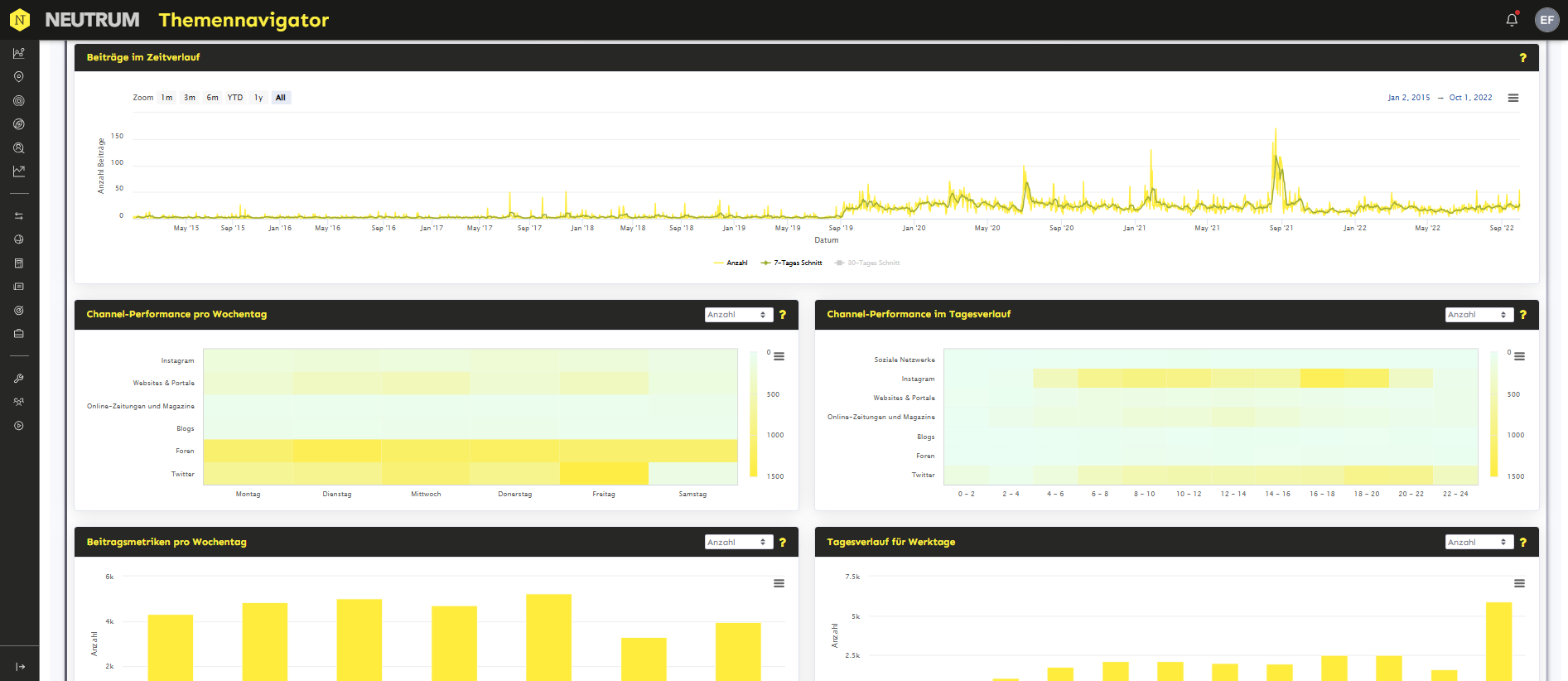
Task: Open the radar sidebar icon
Action: 19,124
